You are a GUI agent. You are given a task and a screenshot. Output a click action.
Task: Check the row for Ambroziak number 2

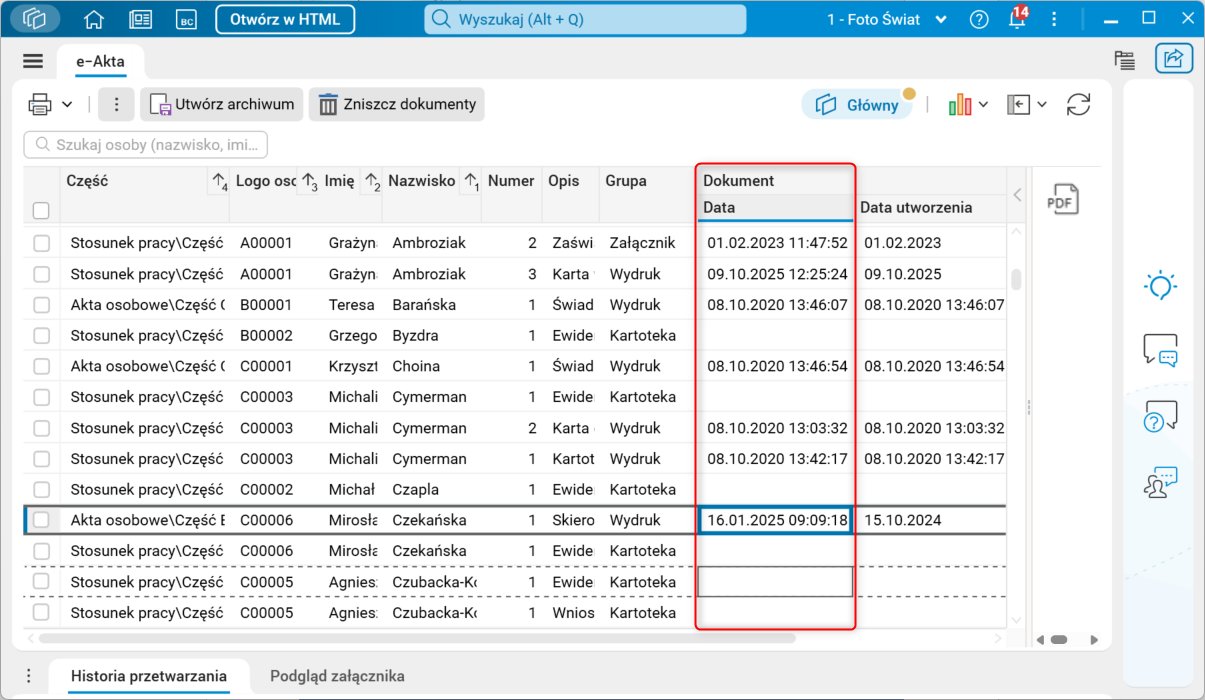coord(41,243)
